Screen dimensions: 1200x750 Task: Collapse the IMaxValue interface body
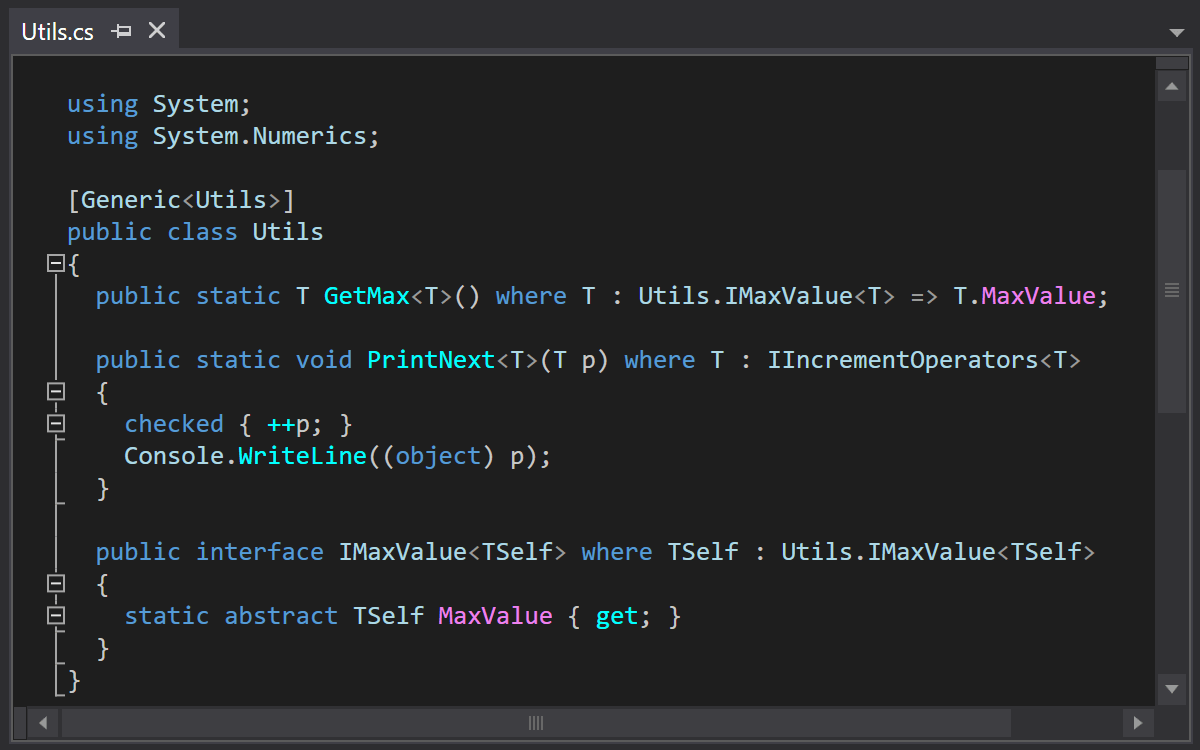pyautogui.click(x=56, y=584)
